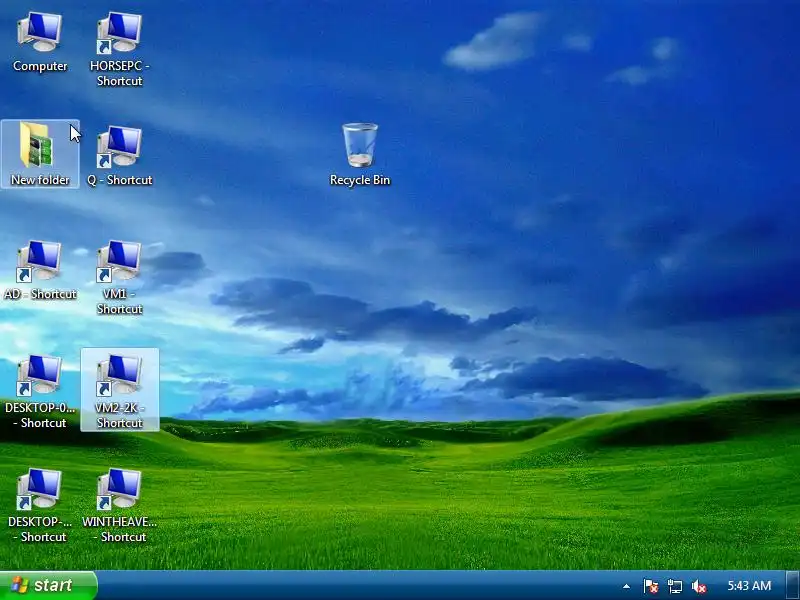Click the muted volume tray icon
This screenshot has height=600, width=800.
click(x=698, y=586)
